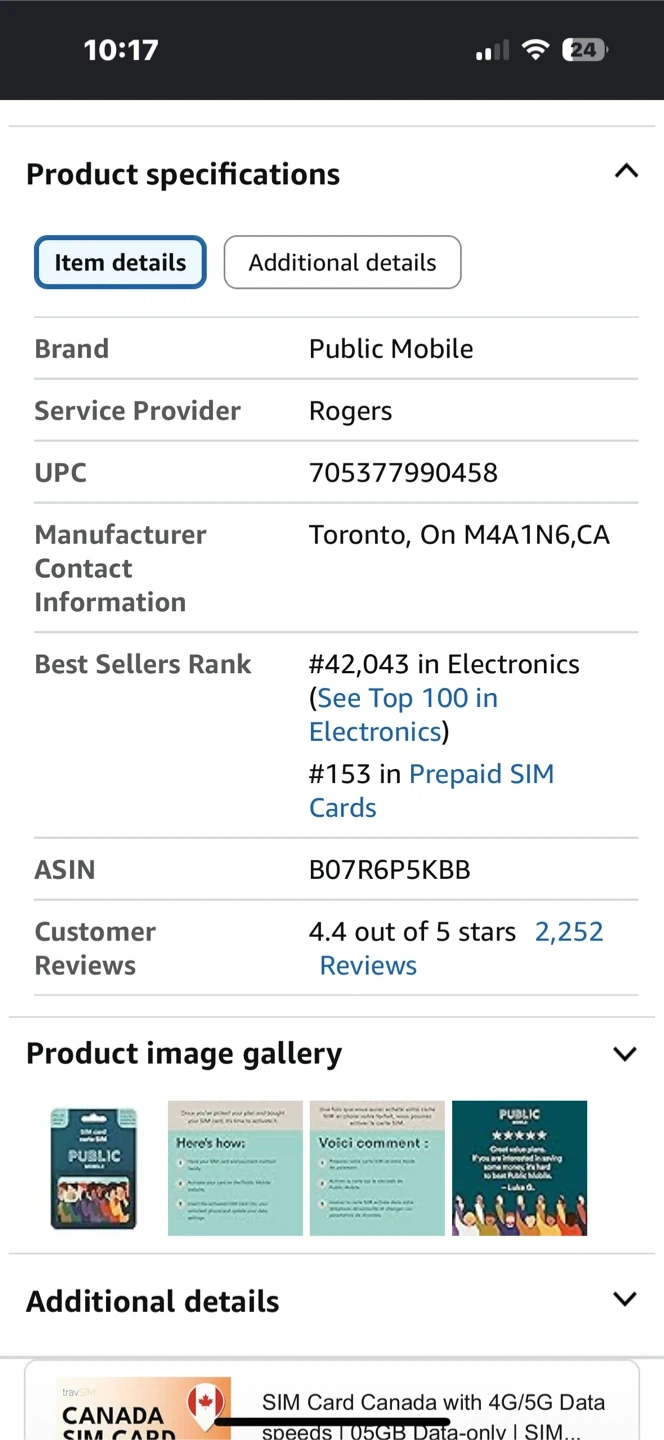Tap the ASIN value B07R6P5KBB

389,870
